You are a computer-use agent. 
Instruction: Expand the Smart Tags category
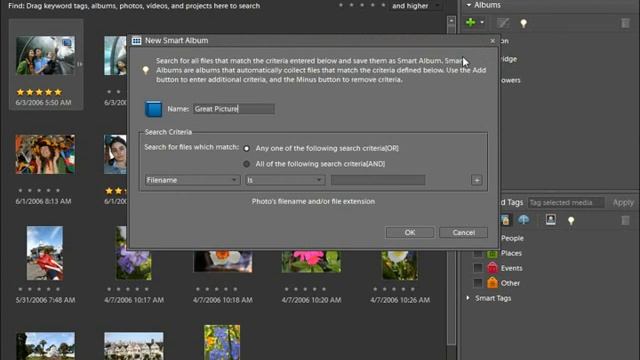[468, 298]
